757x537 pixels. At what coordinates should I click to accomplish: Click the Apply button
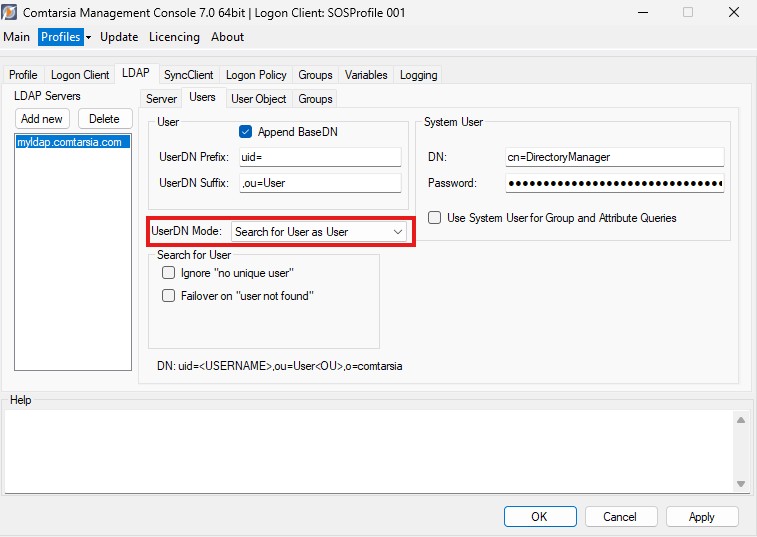tap(701, 517)
